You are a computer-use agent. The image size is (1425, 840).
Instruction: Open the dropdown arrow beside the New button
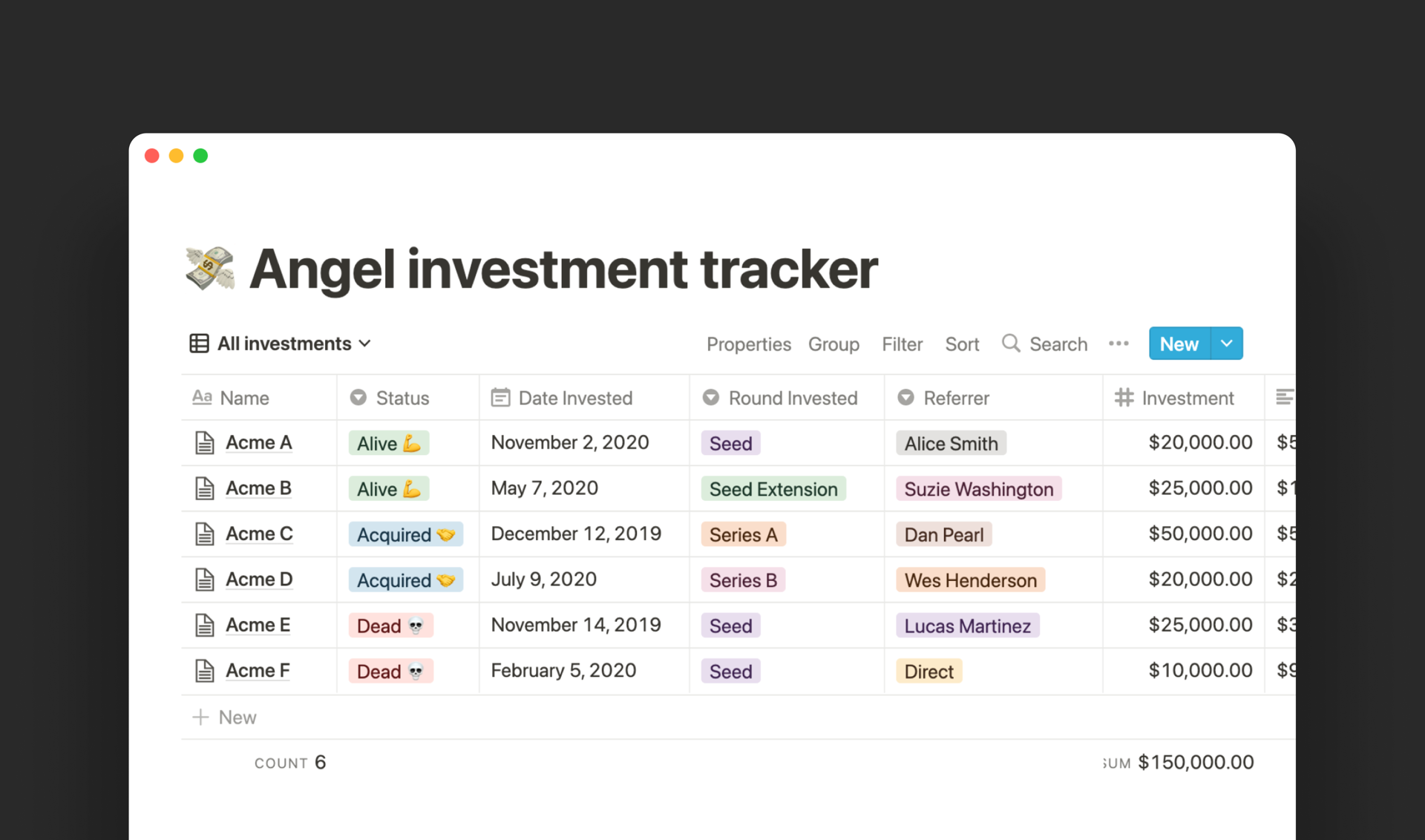coord(1227,344)
